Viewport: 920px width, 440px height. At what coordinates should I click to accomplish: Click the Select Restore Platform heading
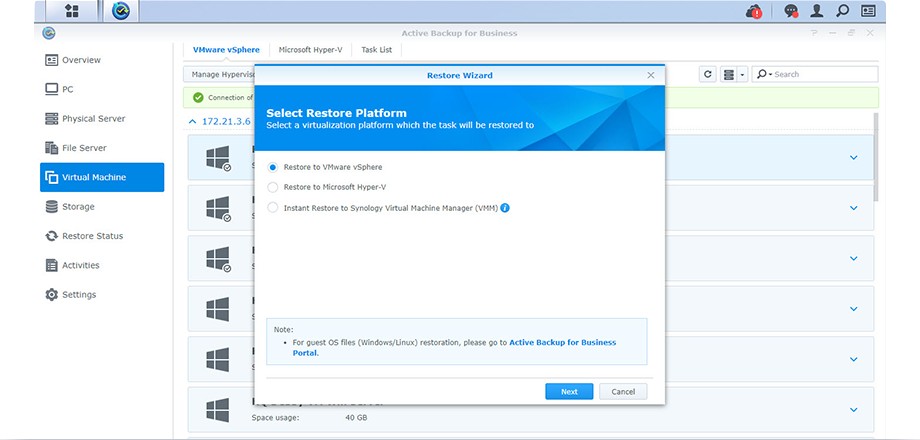(x=336, y=113)
